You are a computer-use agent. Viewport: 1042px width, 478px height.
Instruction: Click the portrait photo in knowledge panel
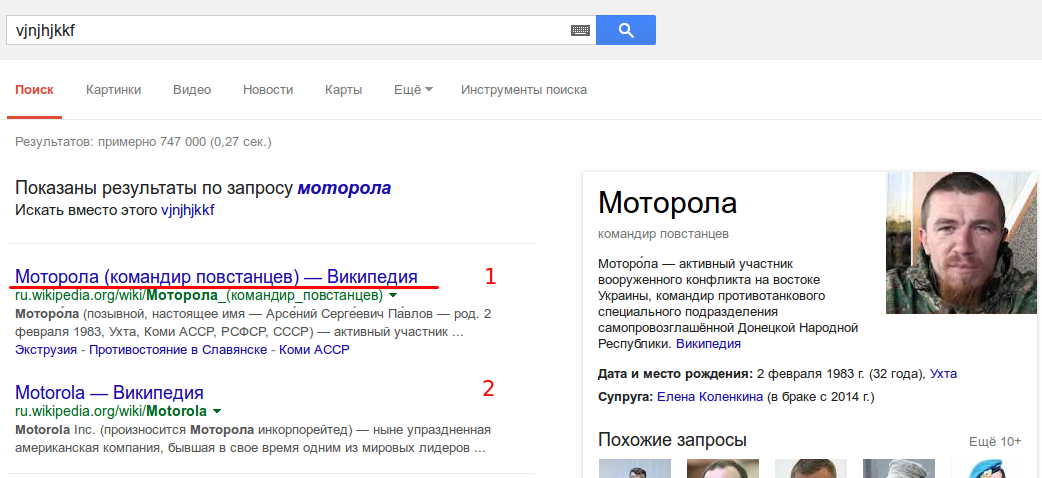click(962, 243)
